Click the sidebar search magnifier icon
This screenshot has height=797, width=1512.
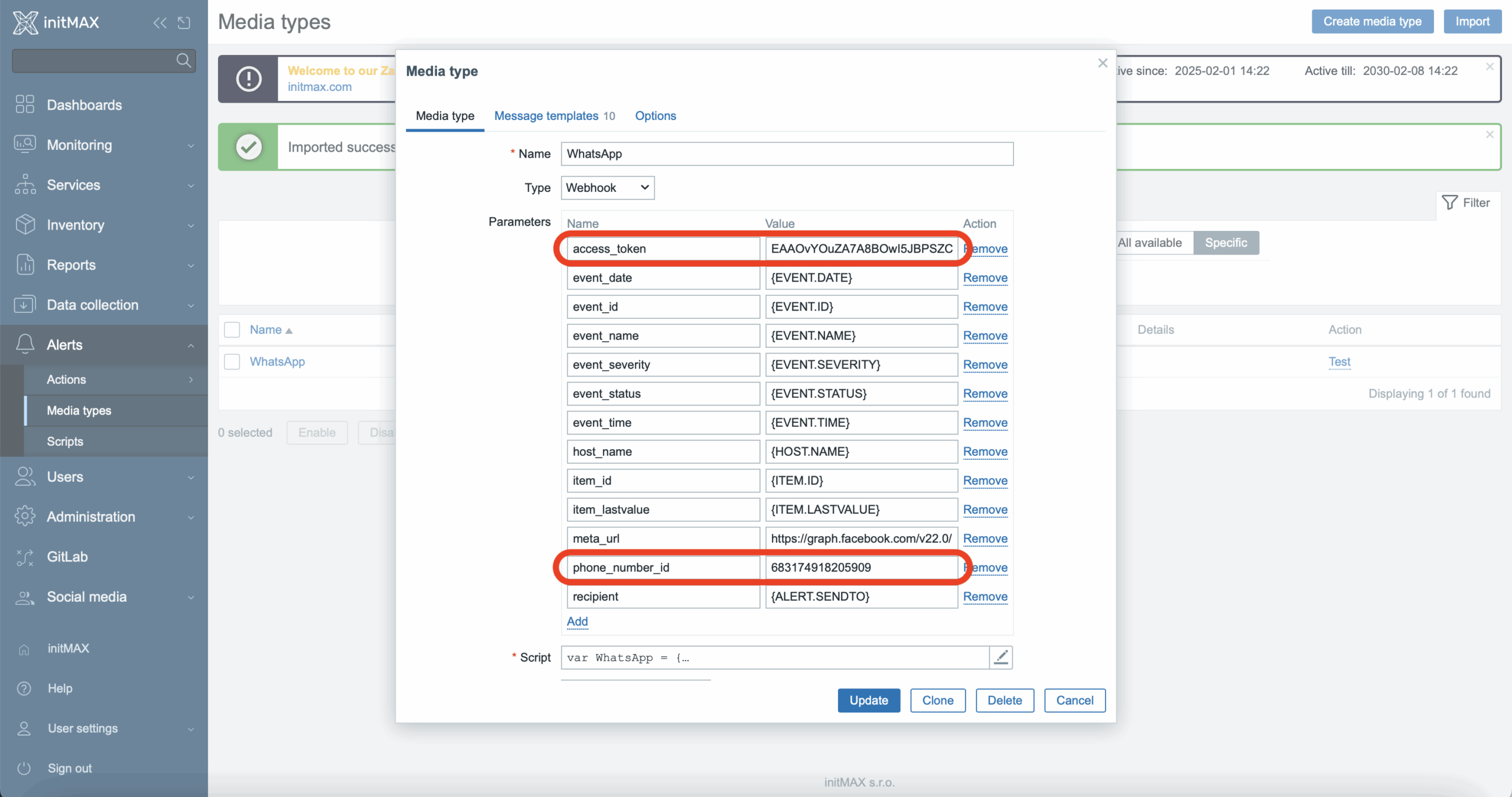(x=184, y=60)
